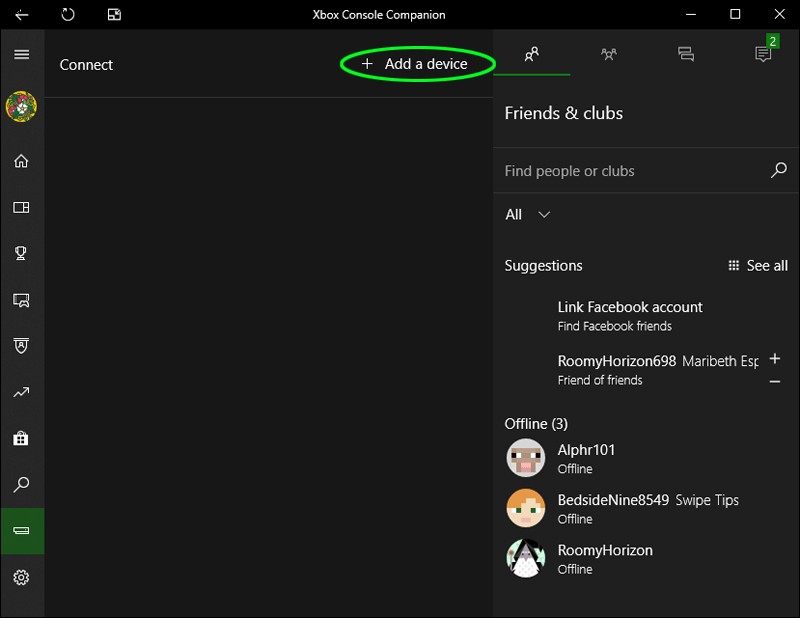Click Add a device button
Viewport: 800px width, 618px height.
(414, 64)
